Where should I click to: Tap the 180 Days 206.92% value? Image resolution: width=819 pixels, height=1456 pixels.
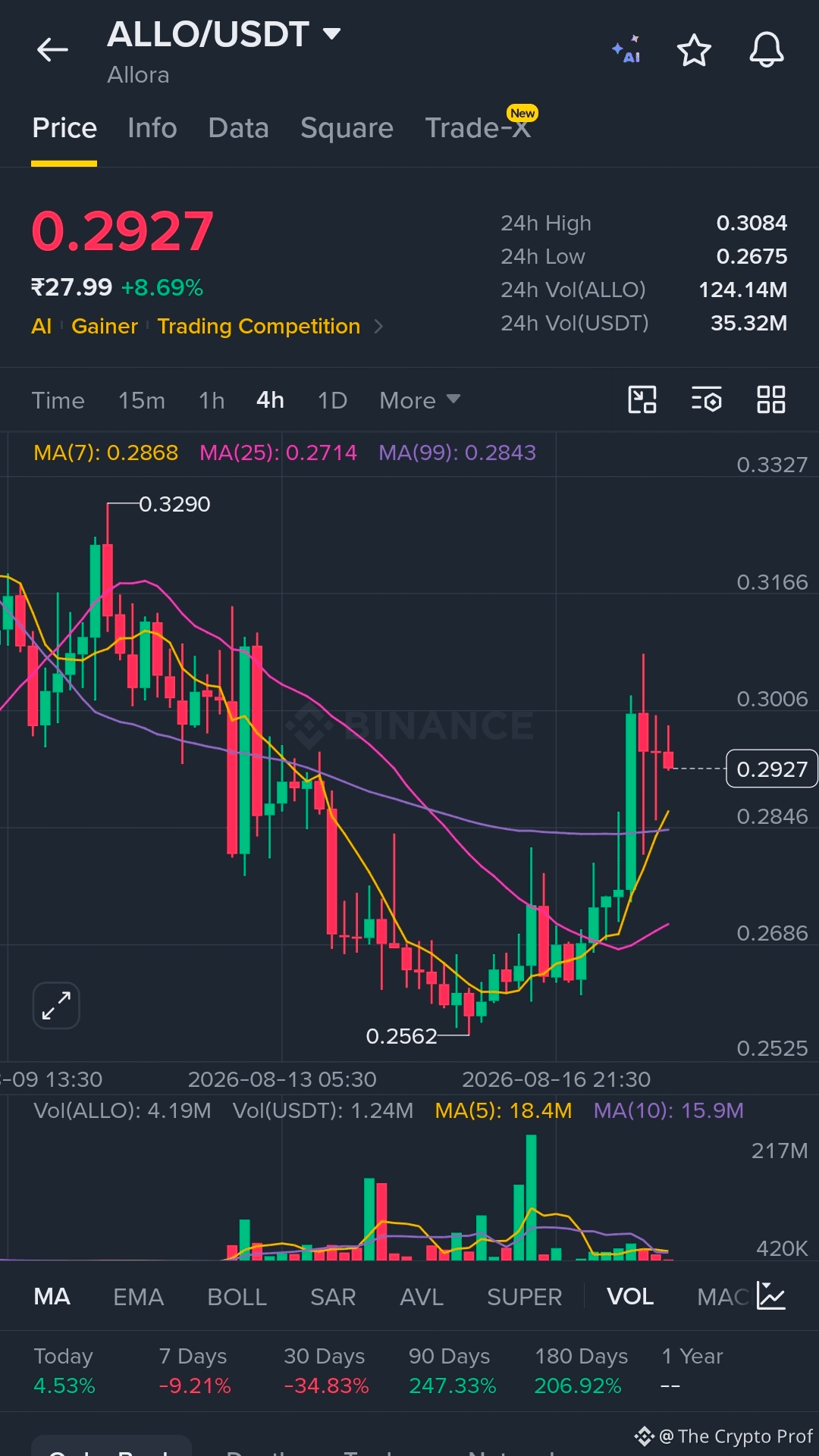point(578,1386)
